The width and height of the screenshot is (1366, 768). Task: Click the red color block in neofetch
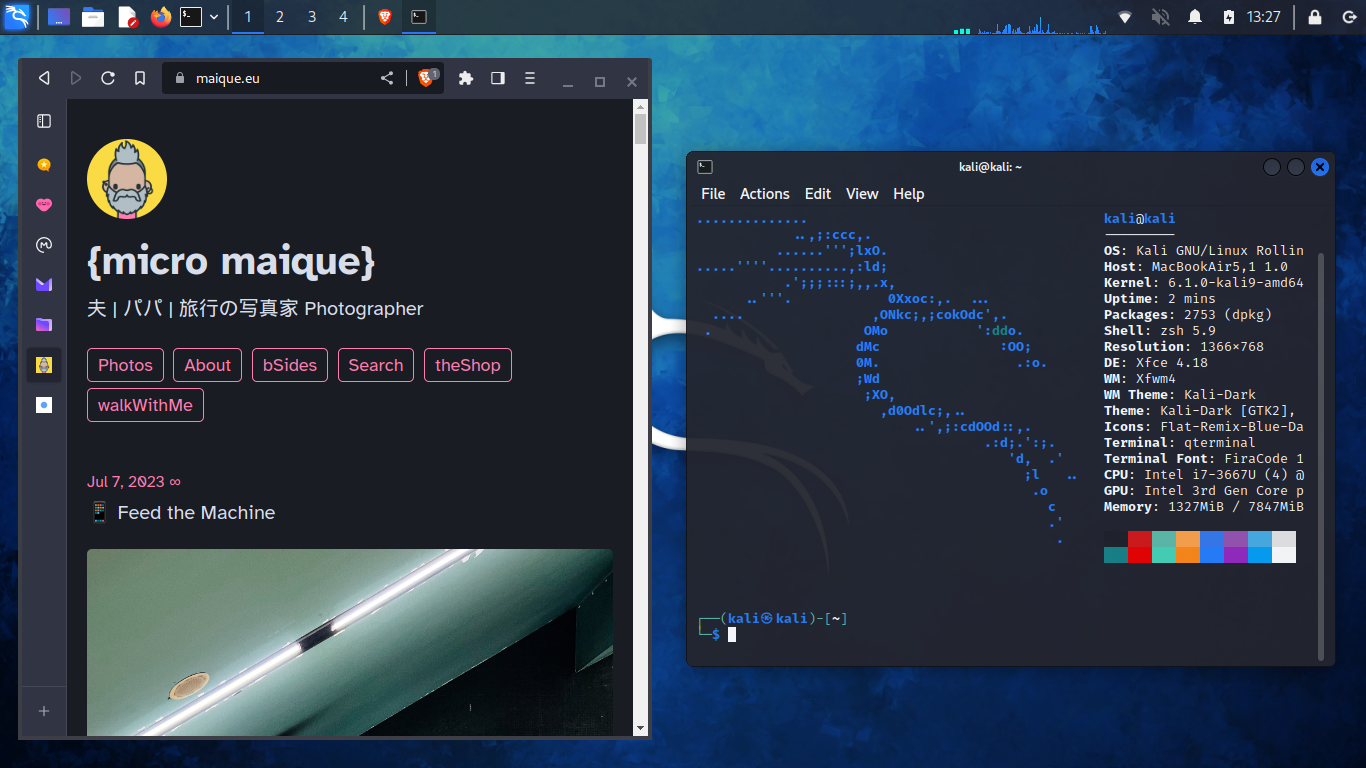[1139, 547]
